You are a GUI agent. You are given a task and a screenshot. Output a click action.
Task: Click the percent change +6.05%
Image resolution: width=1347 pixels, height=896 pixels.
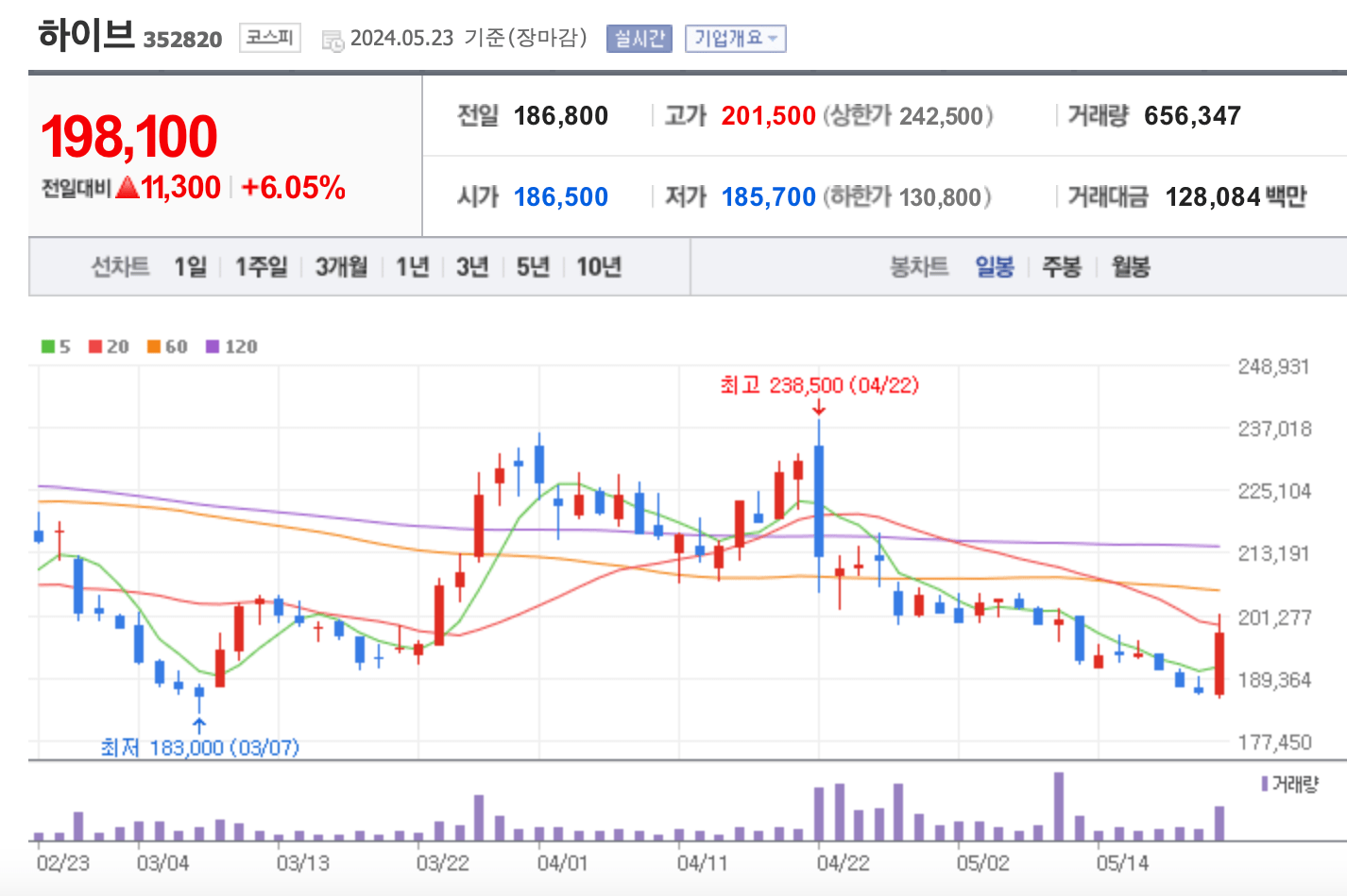[x=294, y=188]
